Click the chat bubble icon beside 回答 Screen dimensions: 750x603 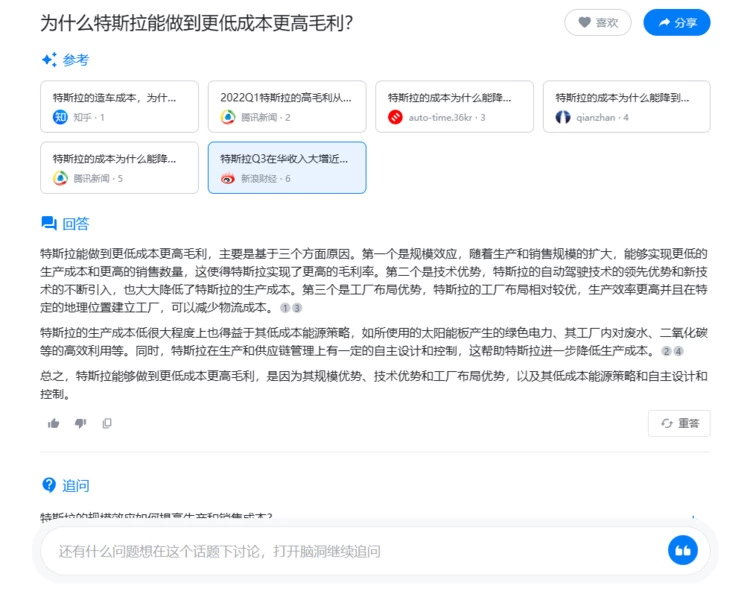[x=49, y=224]
